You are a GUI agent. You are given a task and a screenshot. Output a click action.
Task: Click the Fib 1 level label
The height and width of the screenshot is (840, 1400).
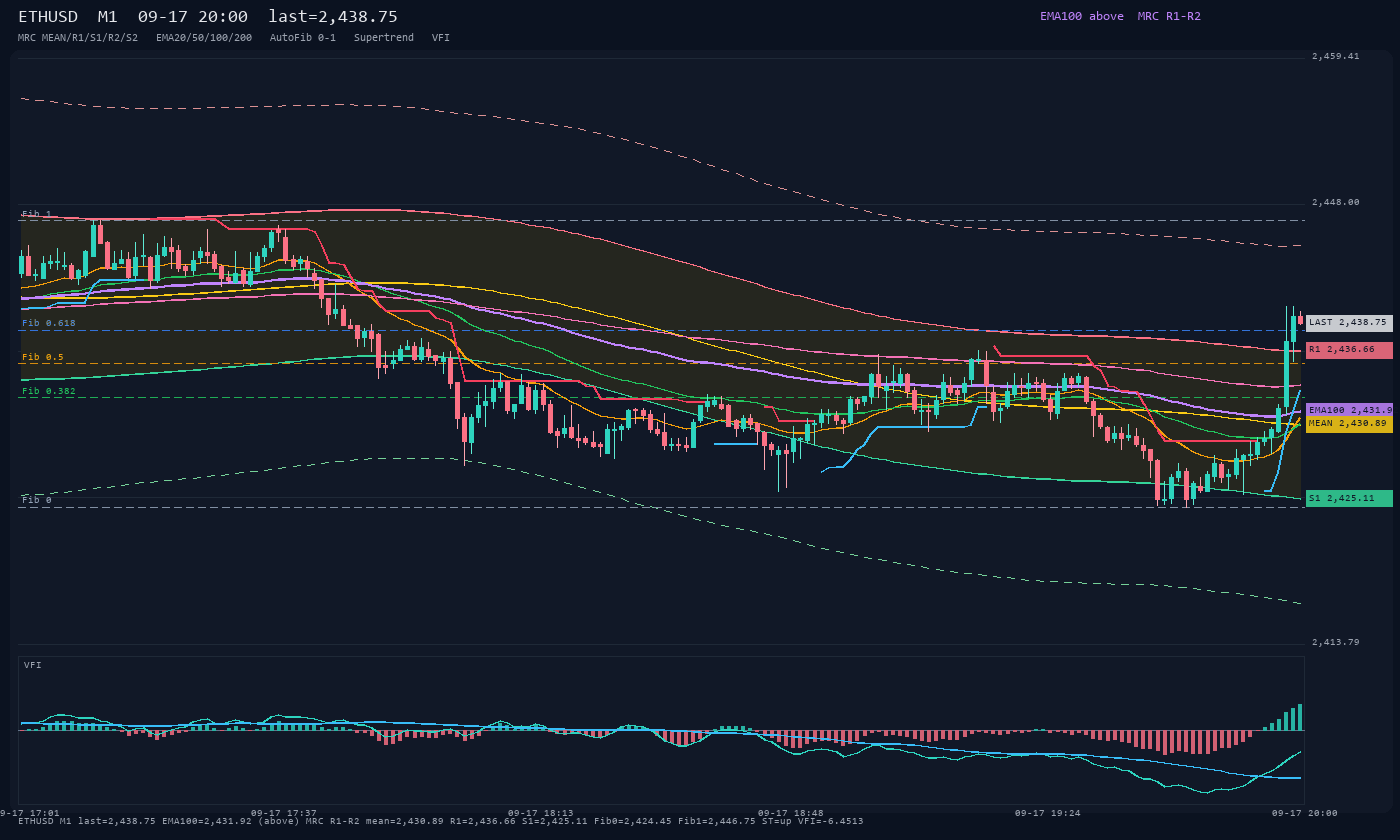point(37,214)
